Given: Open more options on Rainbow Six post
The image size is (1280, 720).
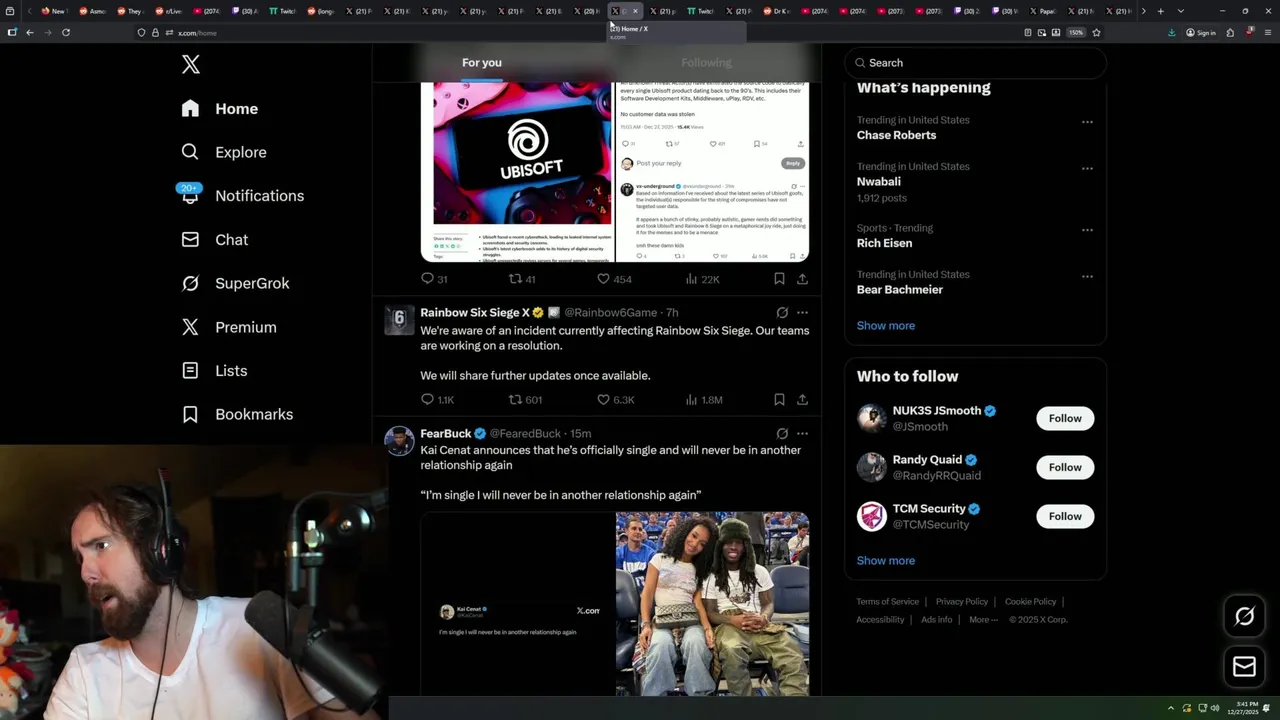Looking at the screenshot, I should (x=802, y=312).
